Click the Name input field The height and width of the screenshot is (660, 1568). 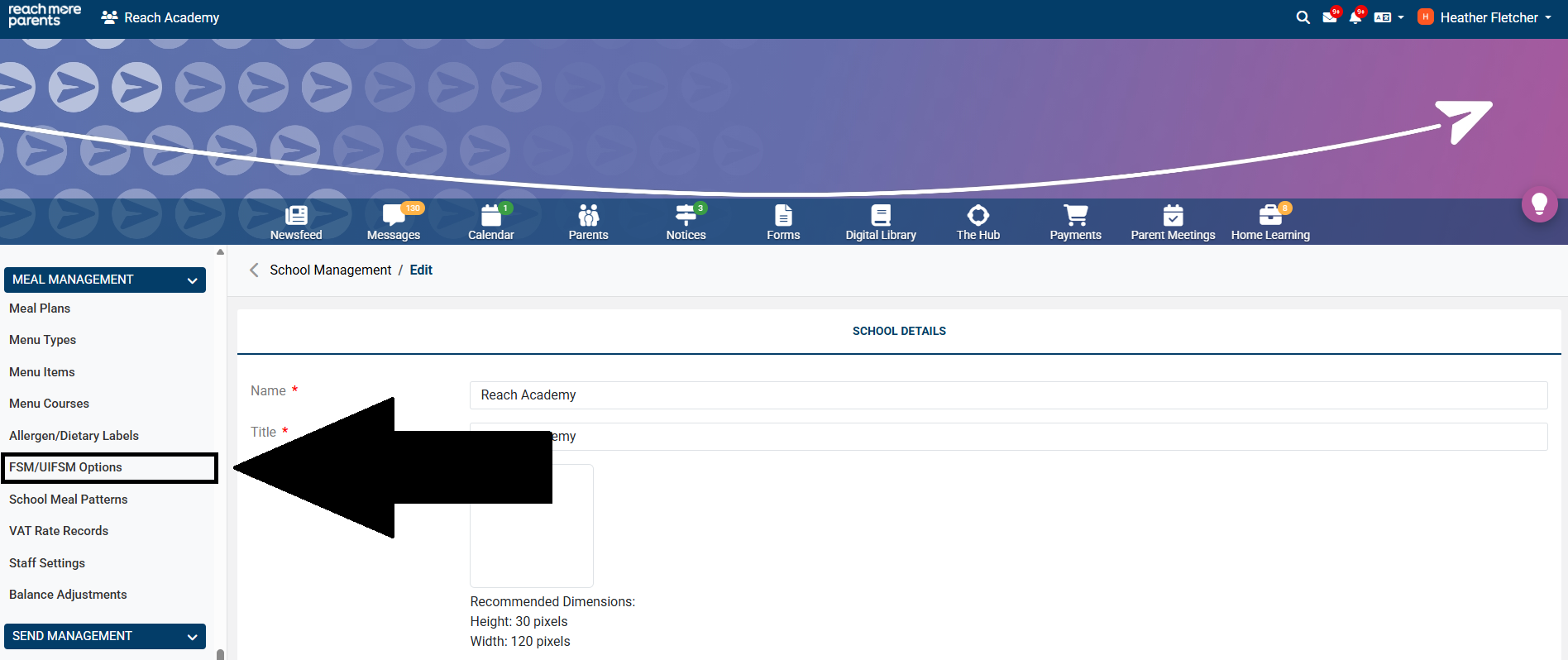[1007, 395]
